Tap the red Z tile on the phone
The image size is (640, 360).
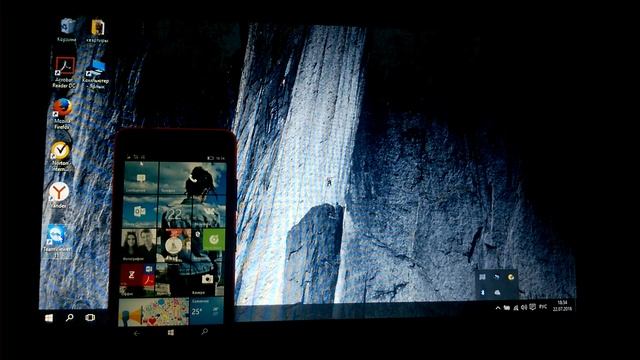click(x=131, y=275)
